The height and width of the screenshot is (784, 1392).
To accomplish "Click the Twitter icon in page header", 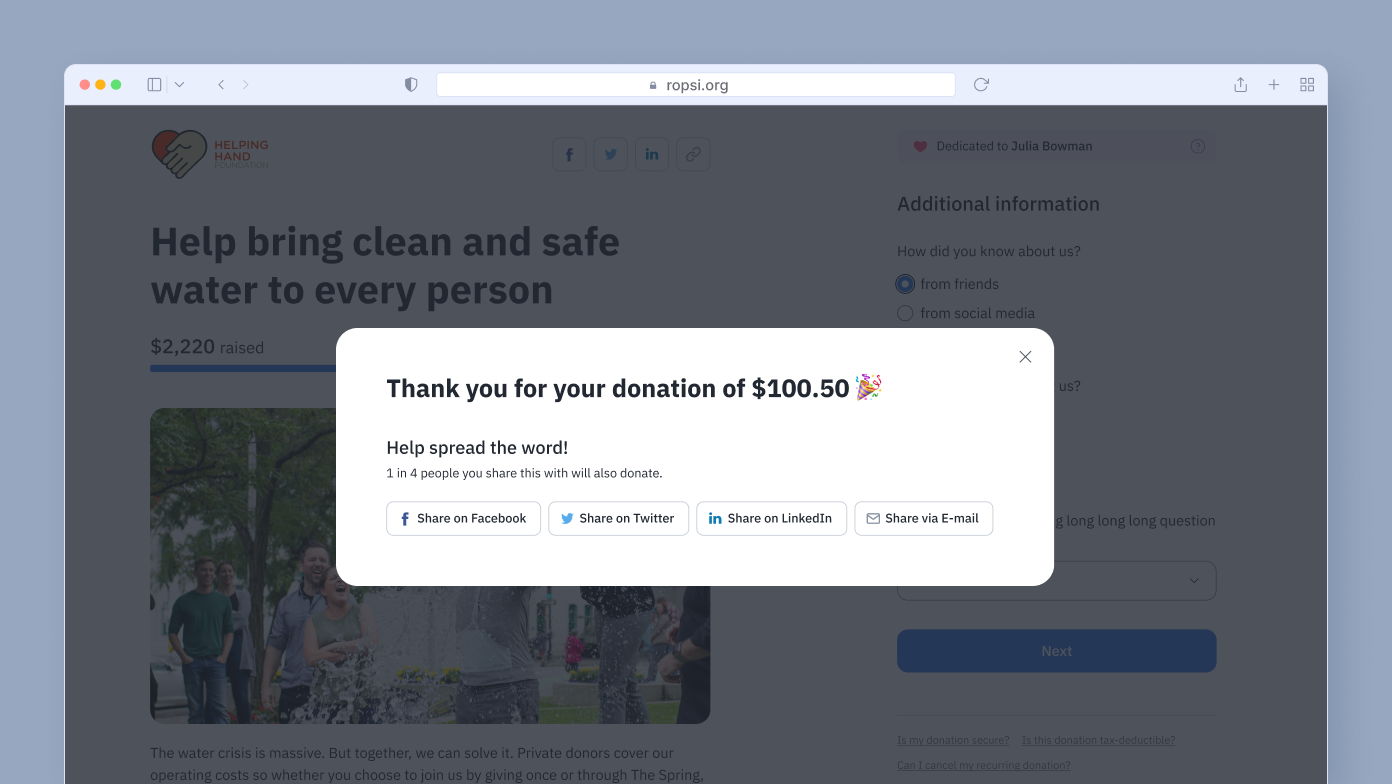I will 611,154.
